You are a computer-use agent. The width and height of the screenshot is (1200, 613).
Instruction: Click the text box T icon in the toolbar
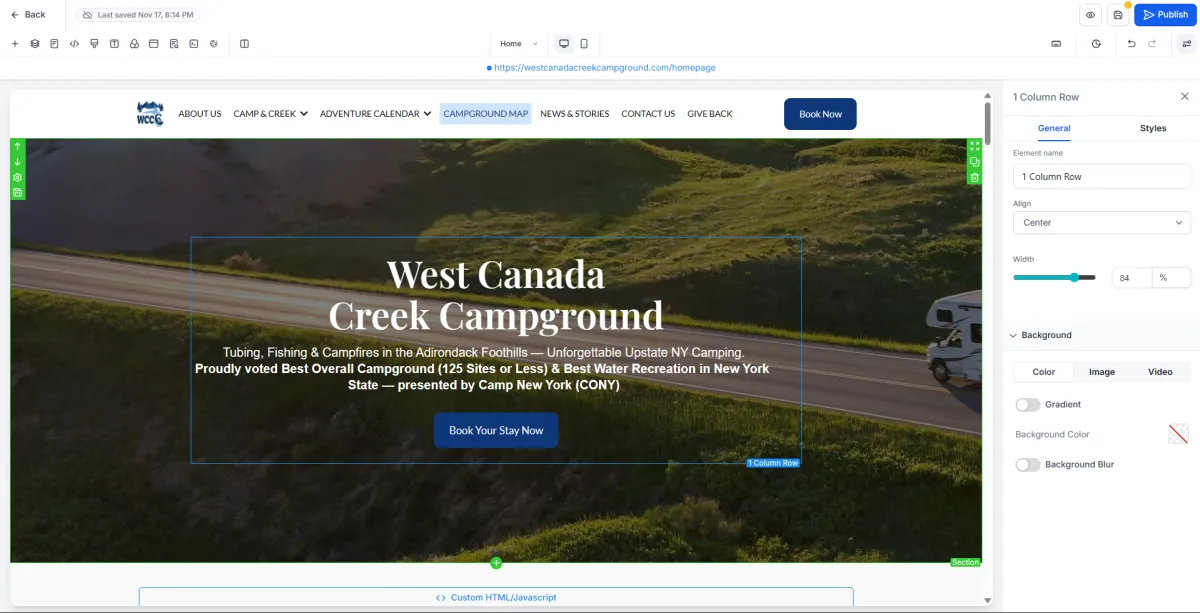[x=114, y=44]
